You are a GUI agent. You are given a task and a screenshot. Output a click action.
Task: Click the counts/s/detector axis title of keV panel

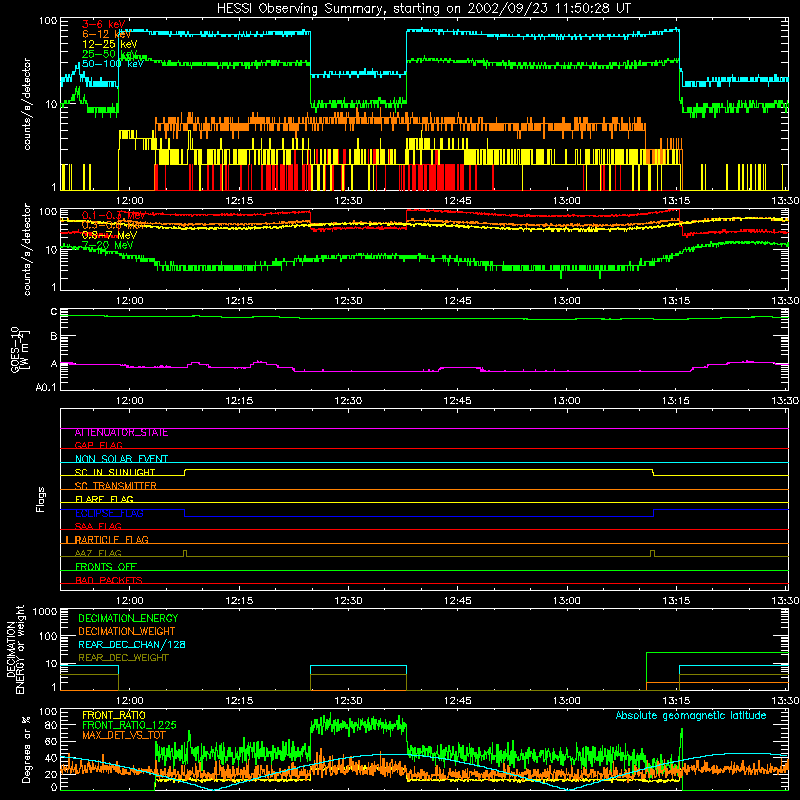27,104
